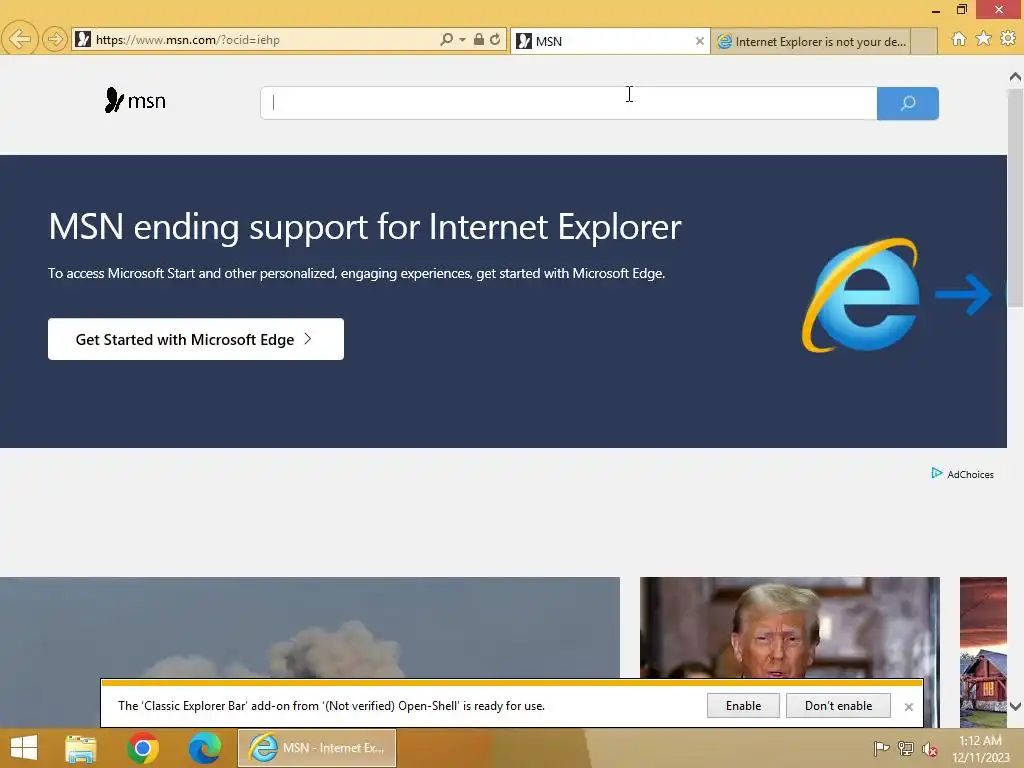Switch to Internet Explorer is not your default tab
The height and width of the screenshot is (768, 1024).
810,41
